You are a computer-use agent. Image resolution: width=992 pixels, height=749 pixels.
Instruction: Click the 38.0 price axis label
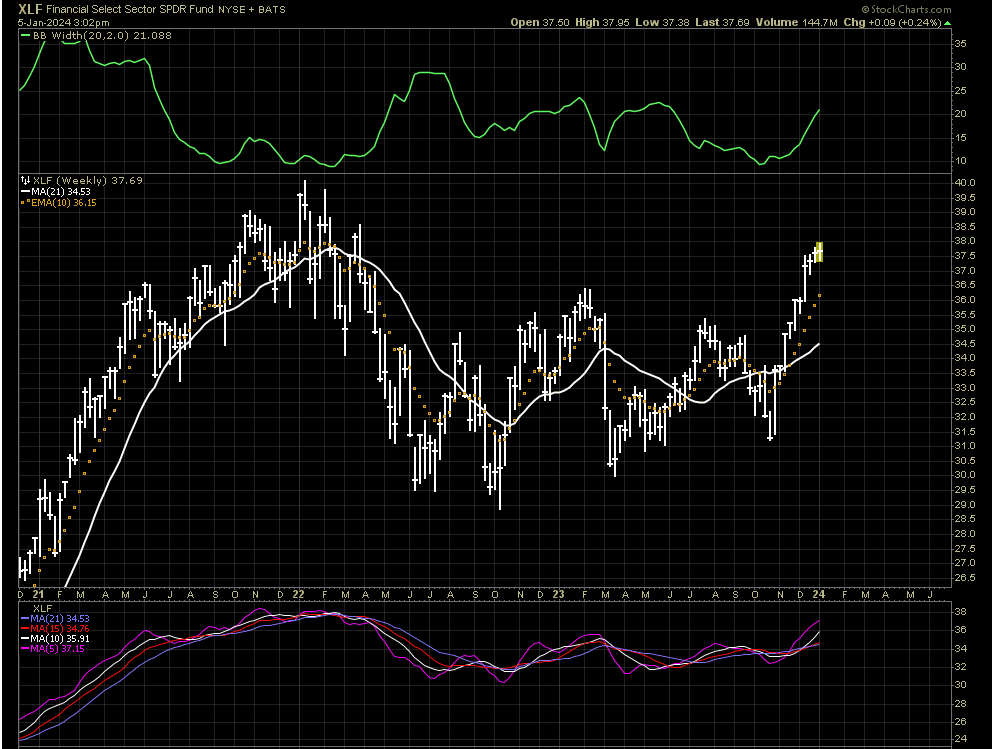[964, 241]
